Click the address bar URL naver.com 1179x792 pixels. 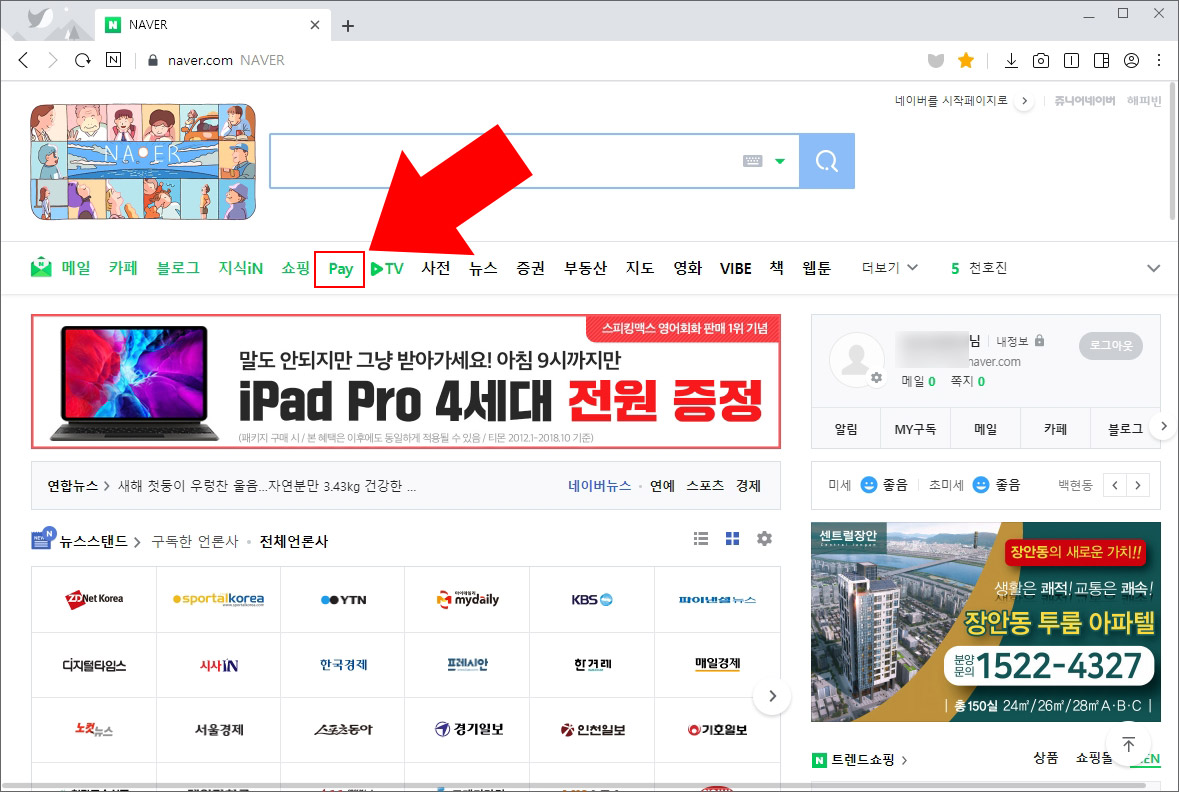[x=200, y=60]
